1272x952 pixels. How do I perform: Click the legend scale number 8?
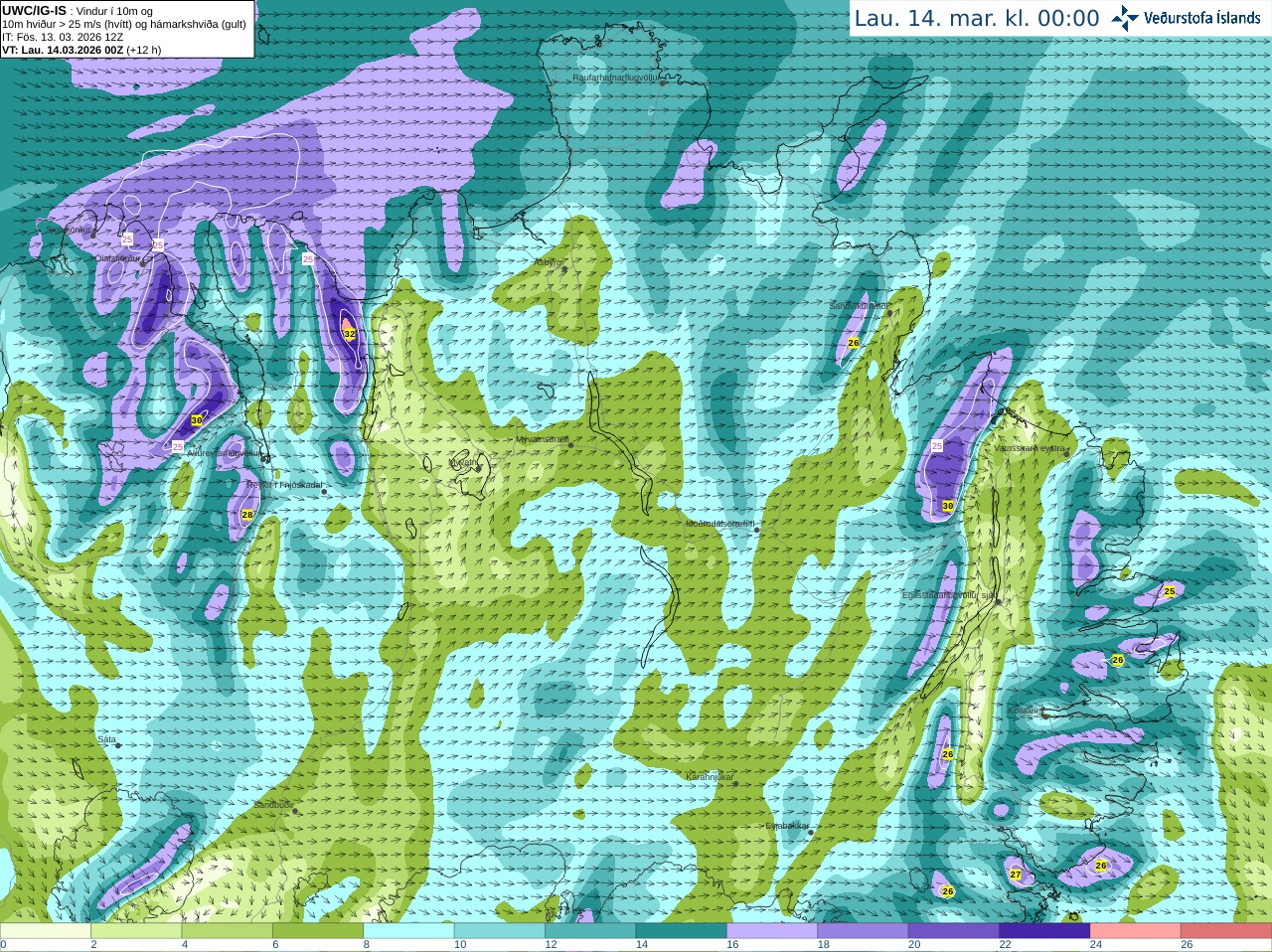point(367,945)
